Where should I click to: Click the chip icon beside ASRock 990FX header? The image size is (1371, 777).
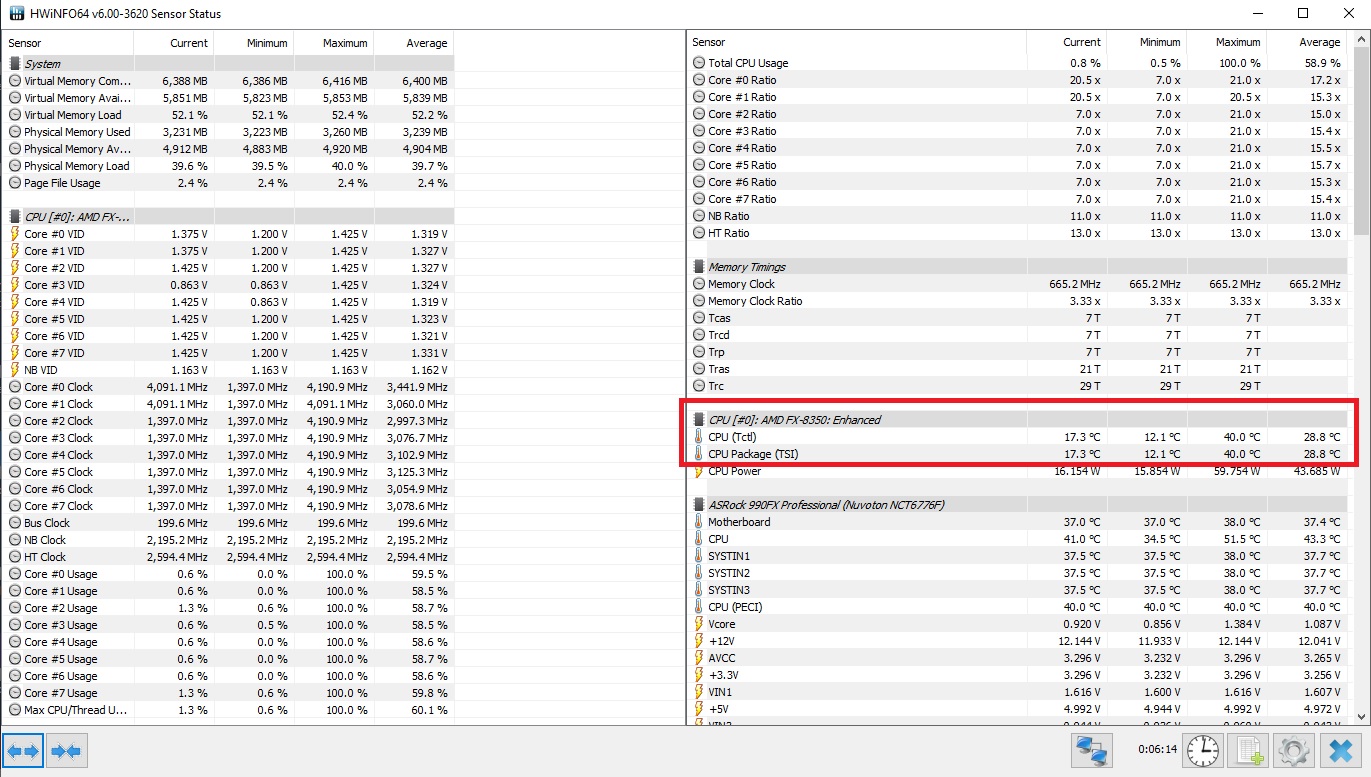click(698, 505)
